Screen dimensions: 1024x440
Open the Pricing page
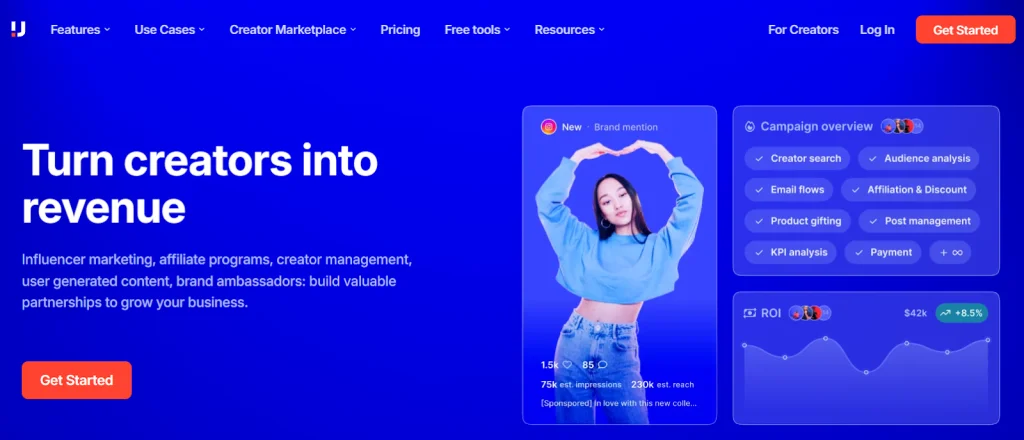pos(400,30)
